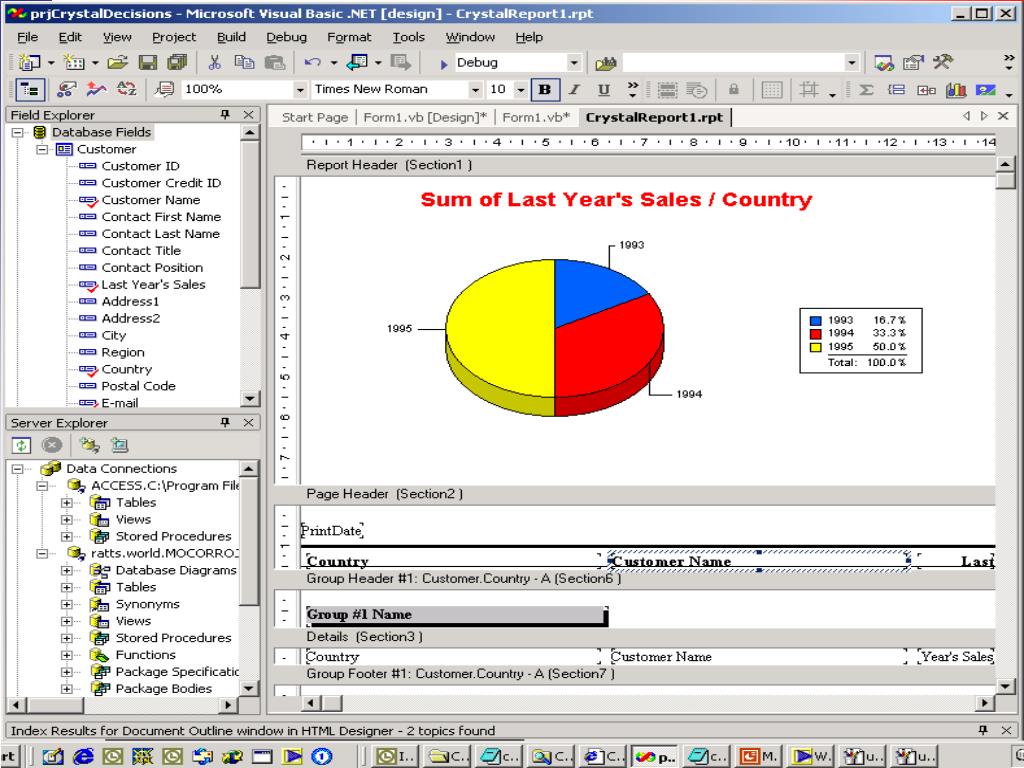Click the Copy icon
The image size is (1024, 768).
pyautogui.click(x=244, y=63)
